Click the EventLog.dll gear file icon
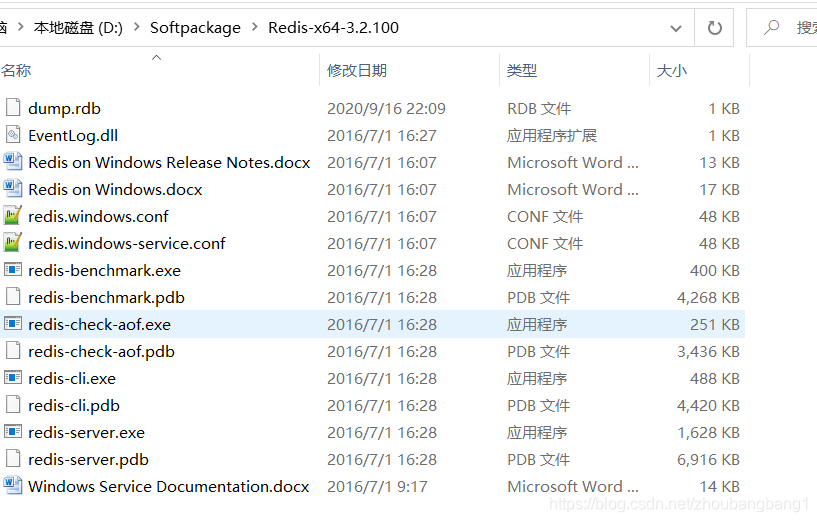Screen dimensions: 817x522 tap(13, 135)
